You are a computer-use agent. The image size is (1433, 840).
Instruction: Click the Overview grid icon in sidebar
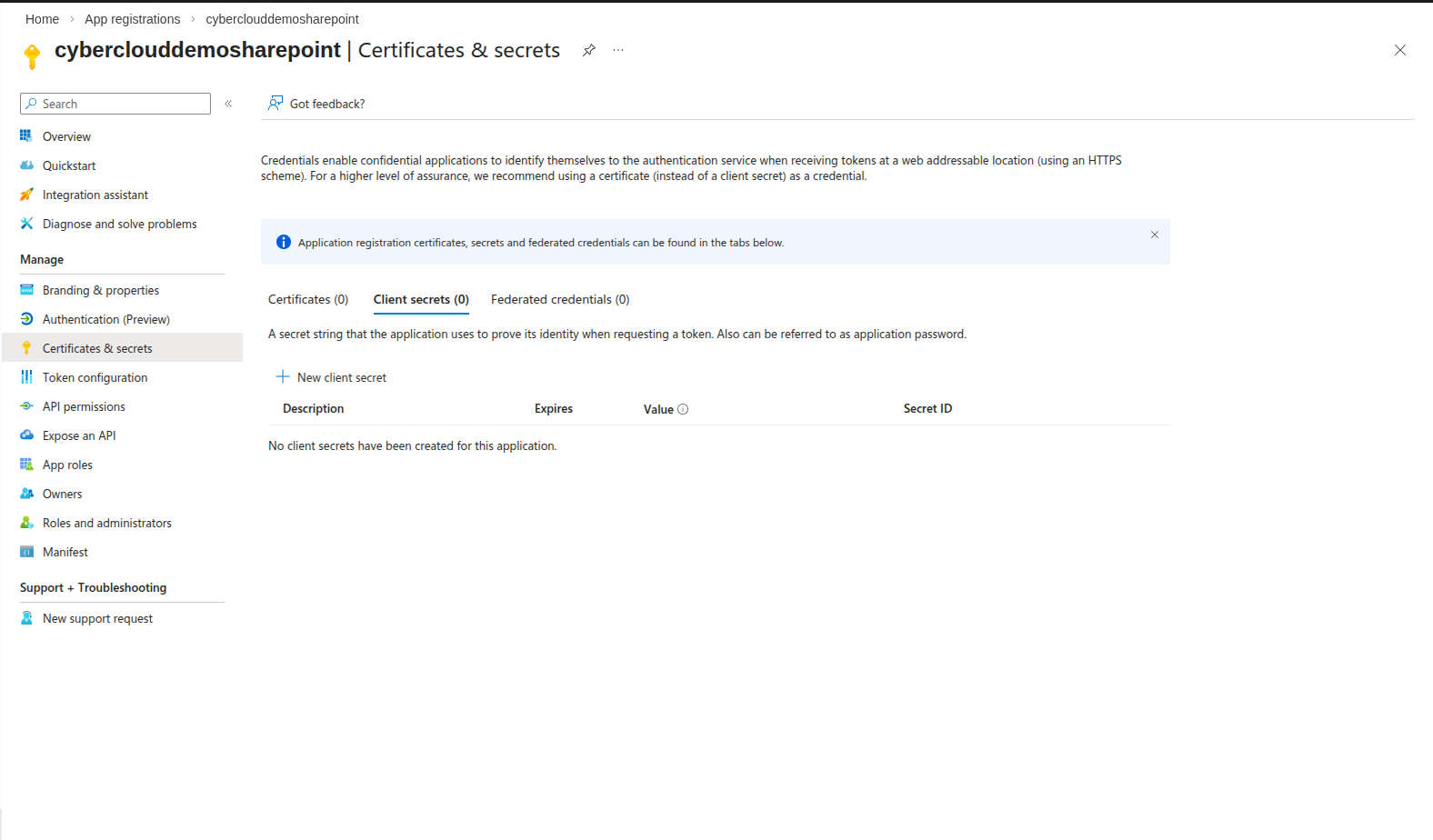(x=26, y=136)
